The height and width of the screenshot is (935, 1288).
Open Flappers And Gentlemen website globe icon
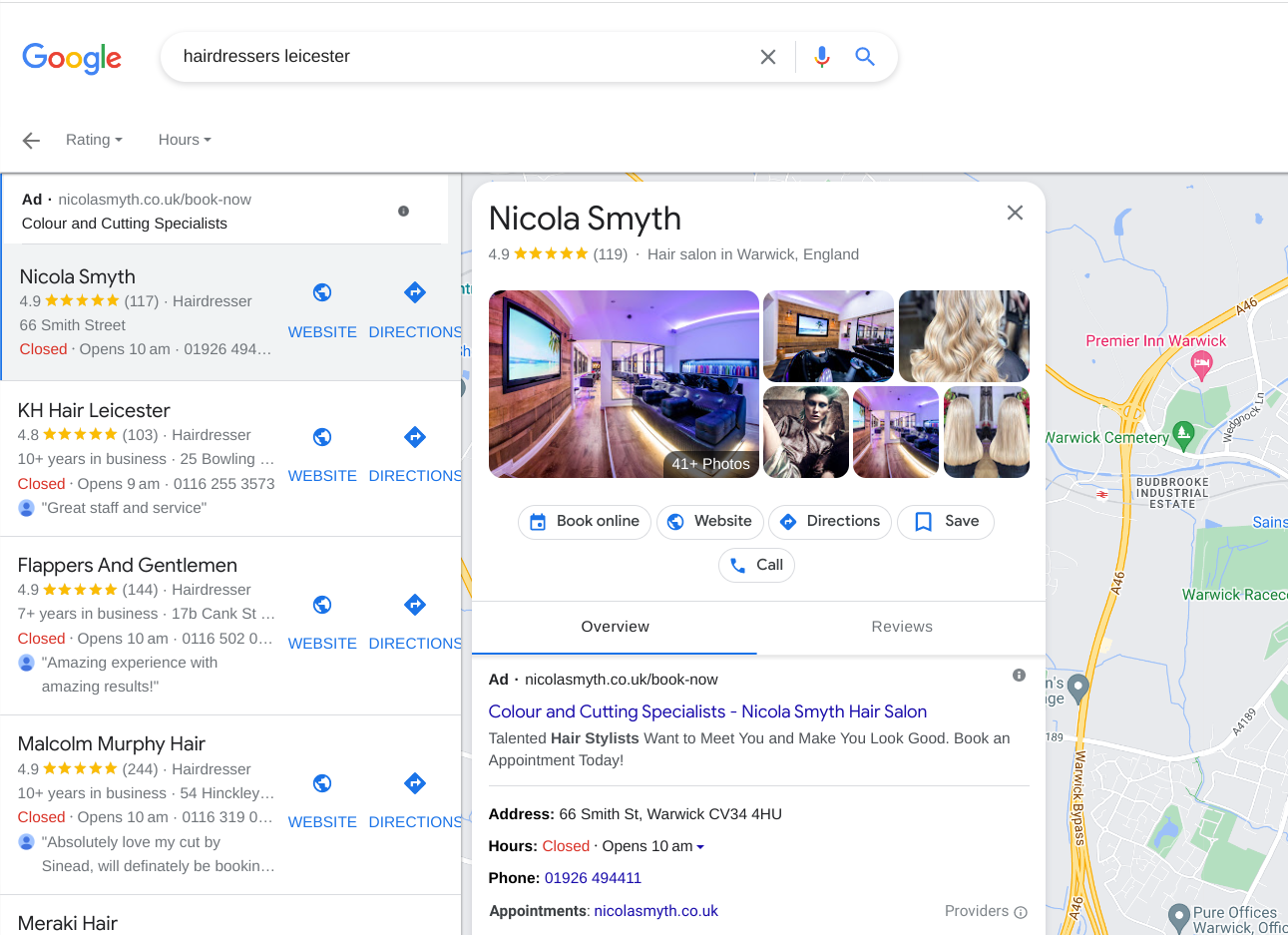click(322, 605)
